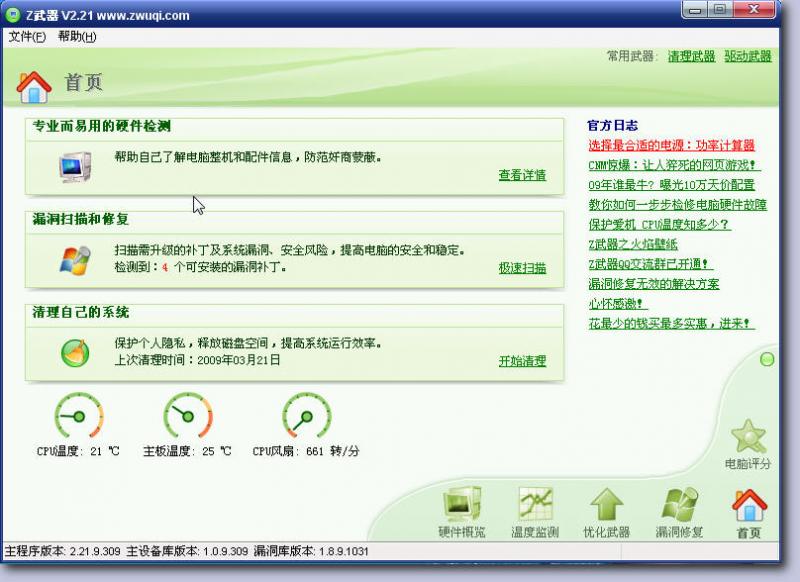This screenshot has width=800, height=582.
Task: Open the CNM惊爆 web game log link
Action: [674, 165]
